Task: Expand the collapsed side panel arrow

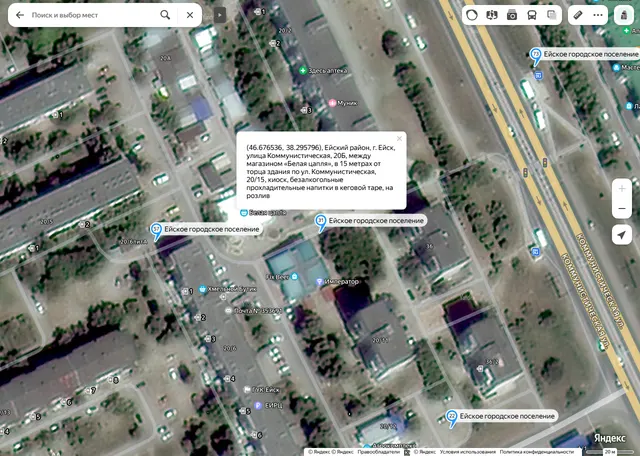Action: [x=220, y=16]
